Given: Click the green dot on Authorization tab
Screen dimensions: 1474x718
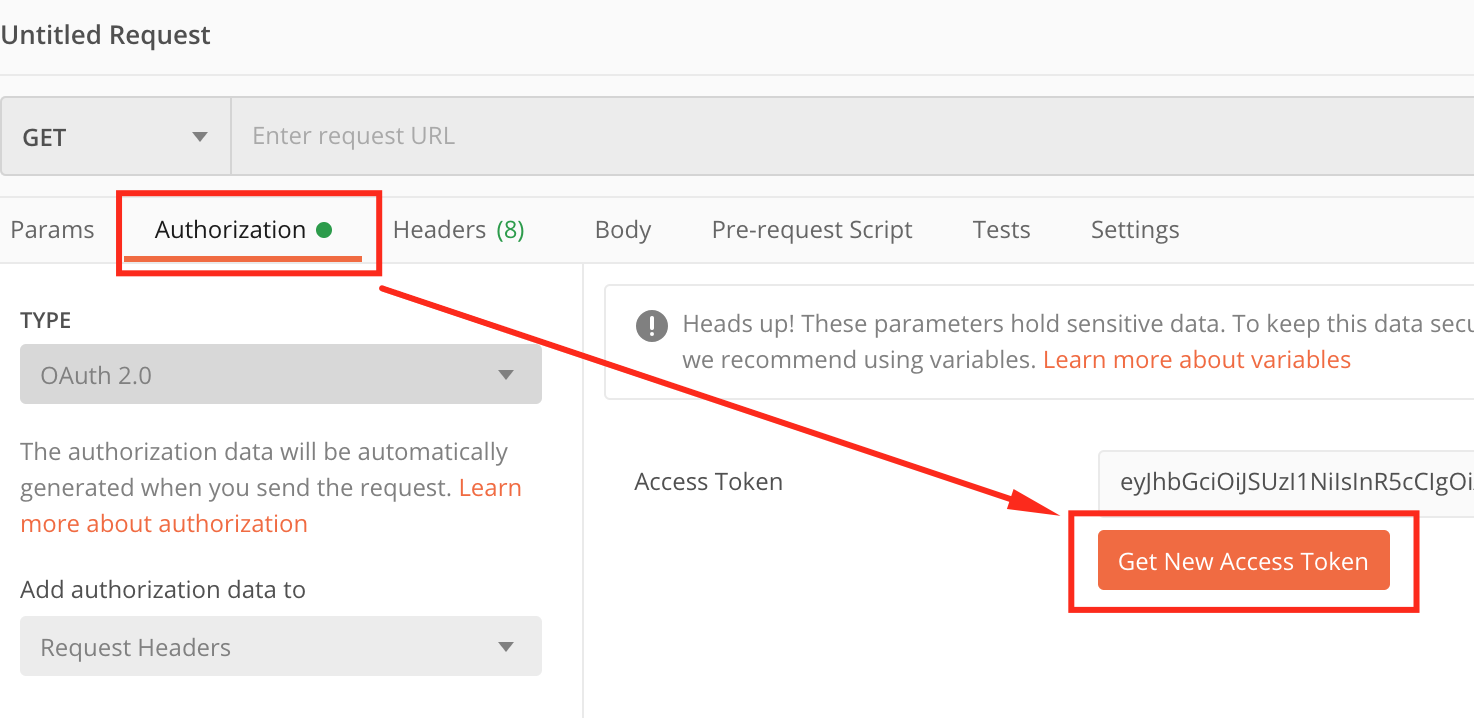Looking at the screenshot, I should pyautogui.click(x=324, y=230).
